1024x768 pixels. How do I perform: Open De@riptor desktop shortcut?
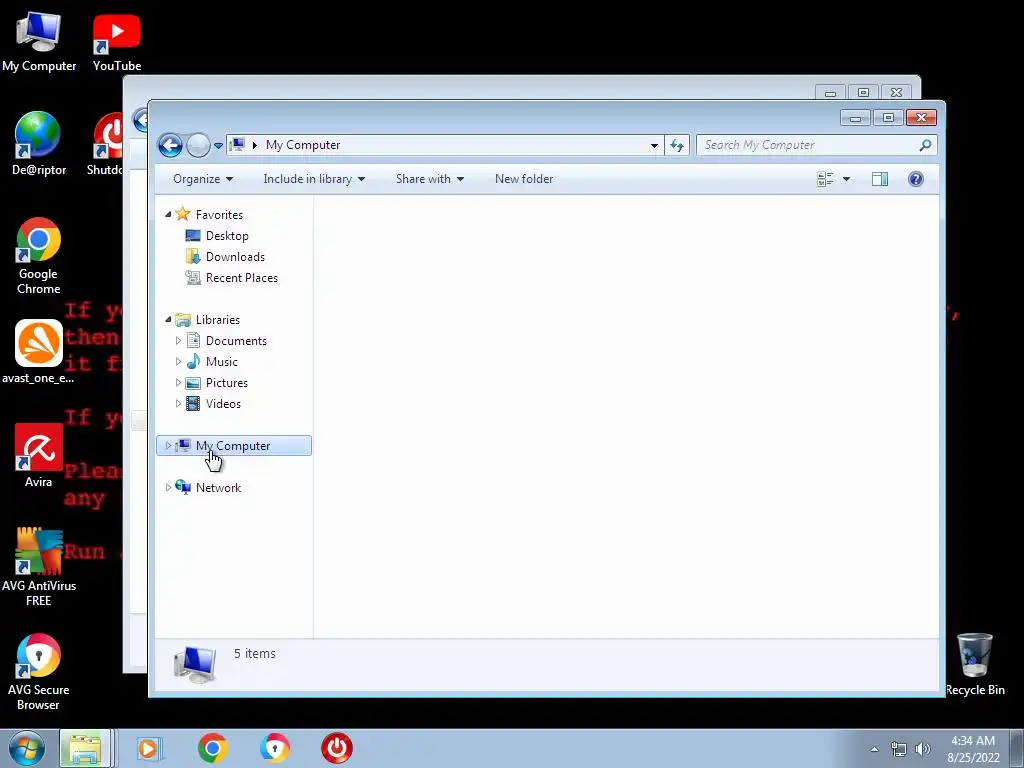click(39, 144)
